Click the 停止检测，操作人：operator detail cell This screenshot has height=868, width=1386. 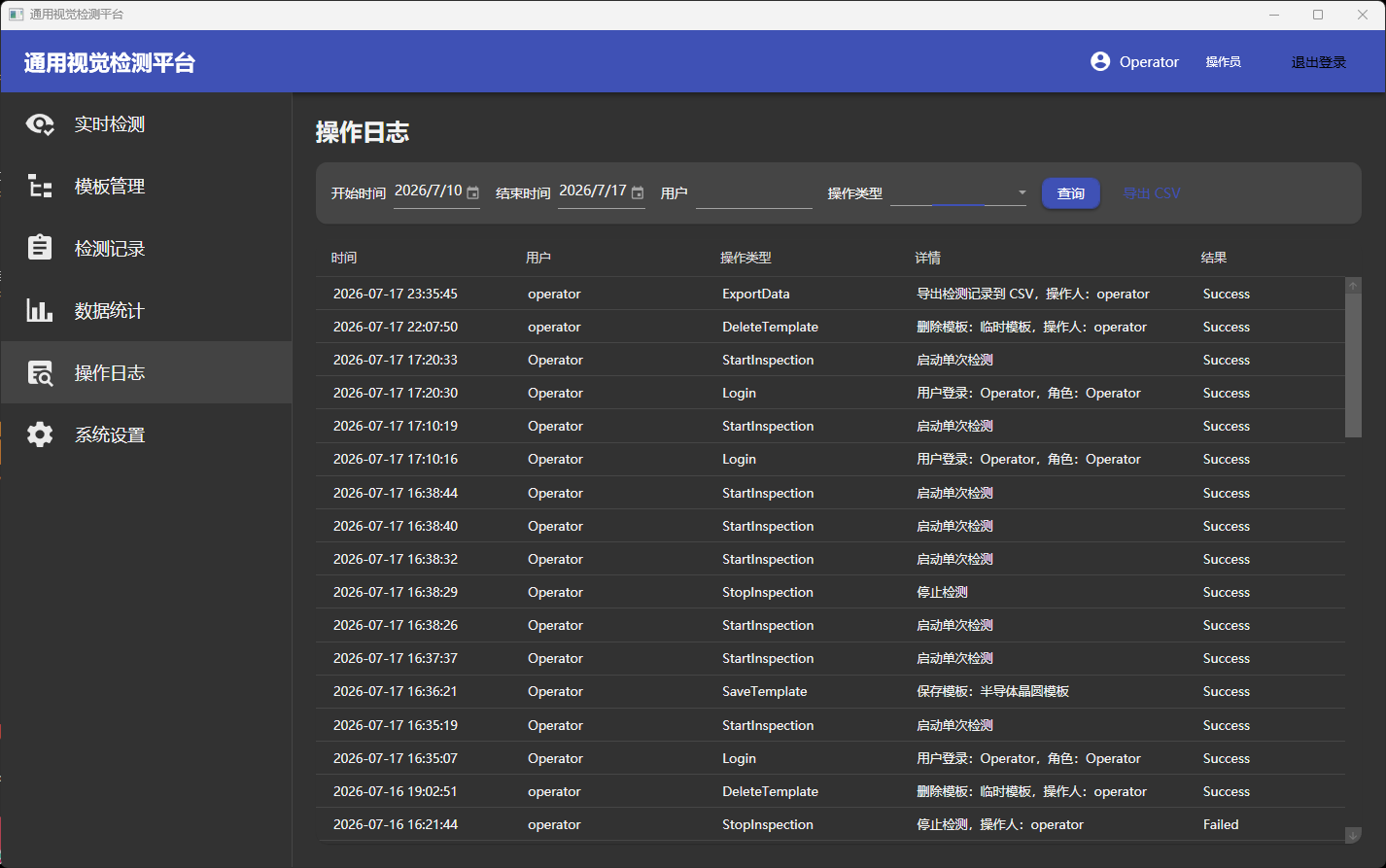click(x=1000, y=824)
